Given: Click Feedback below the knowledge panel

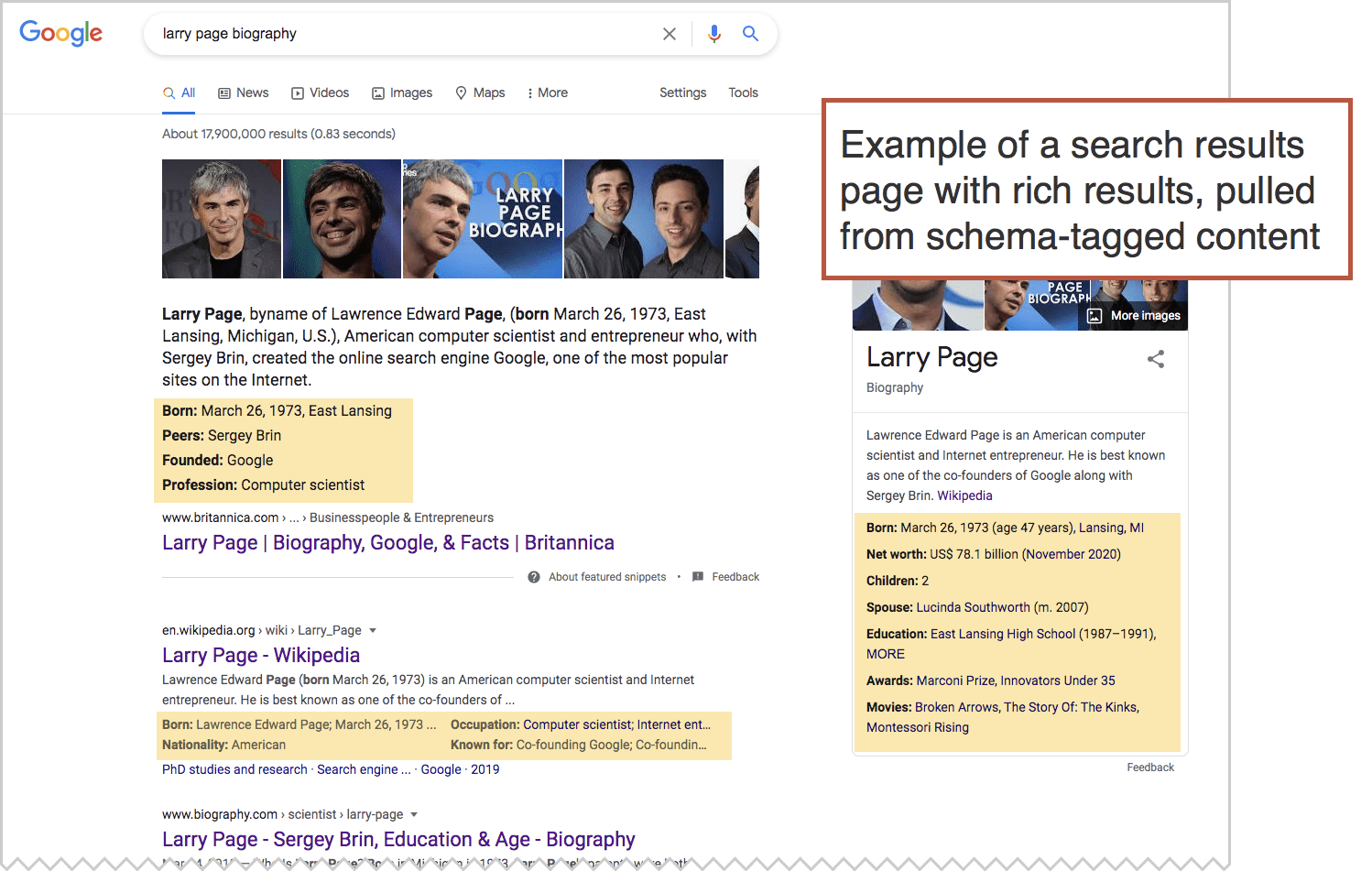Looking at the screenshot, I should (1150, 768).
